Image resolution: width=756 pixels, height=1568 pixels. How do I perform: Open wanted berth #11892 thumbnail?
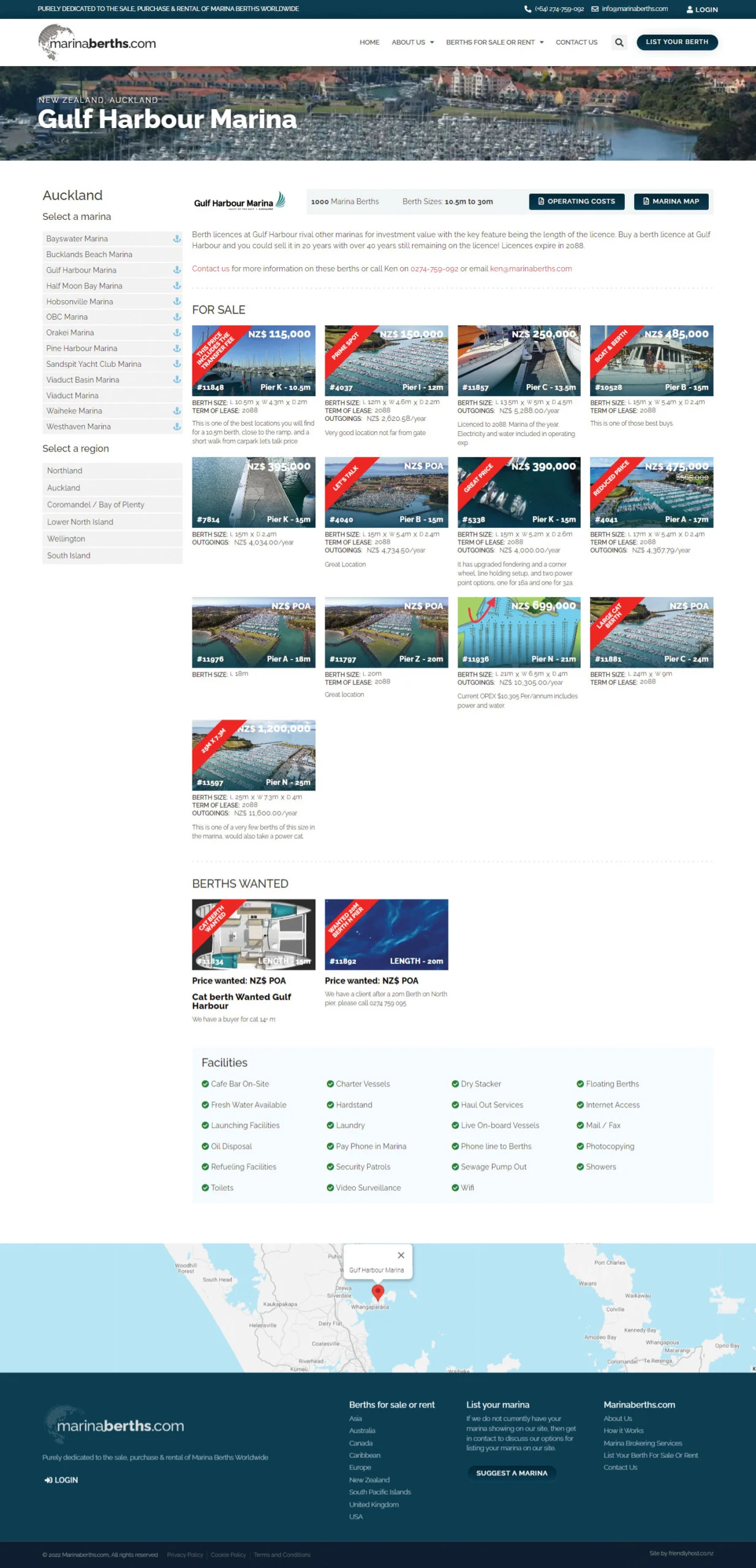click(386, 935)
